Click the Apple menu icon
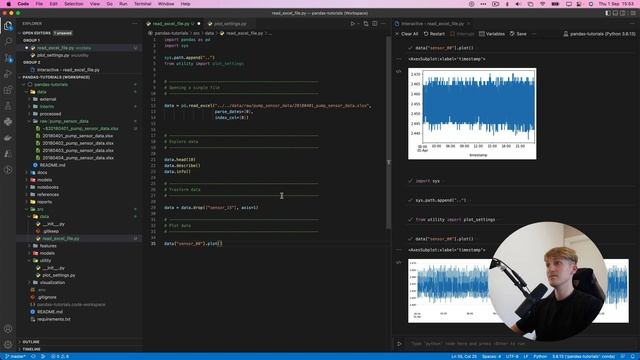This screenshot has width=640, height=360. (8, 4)
